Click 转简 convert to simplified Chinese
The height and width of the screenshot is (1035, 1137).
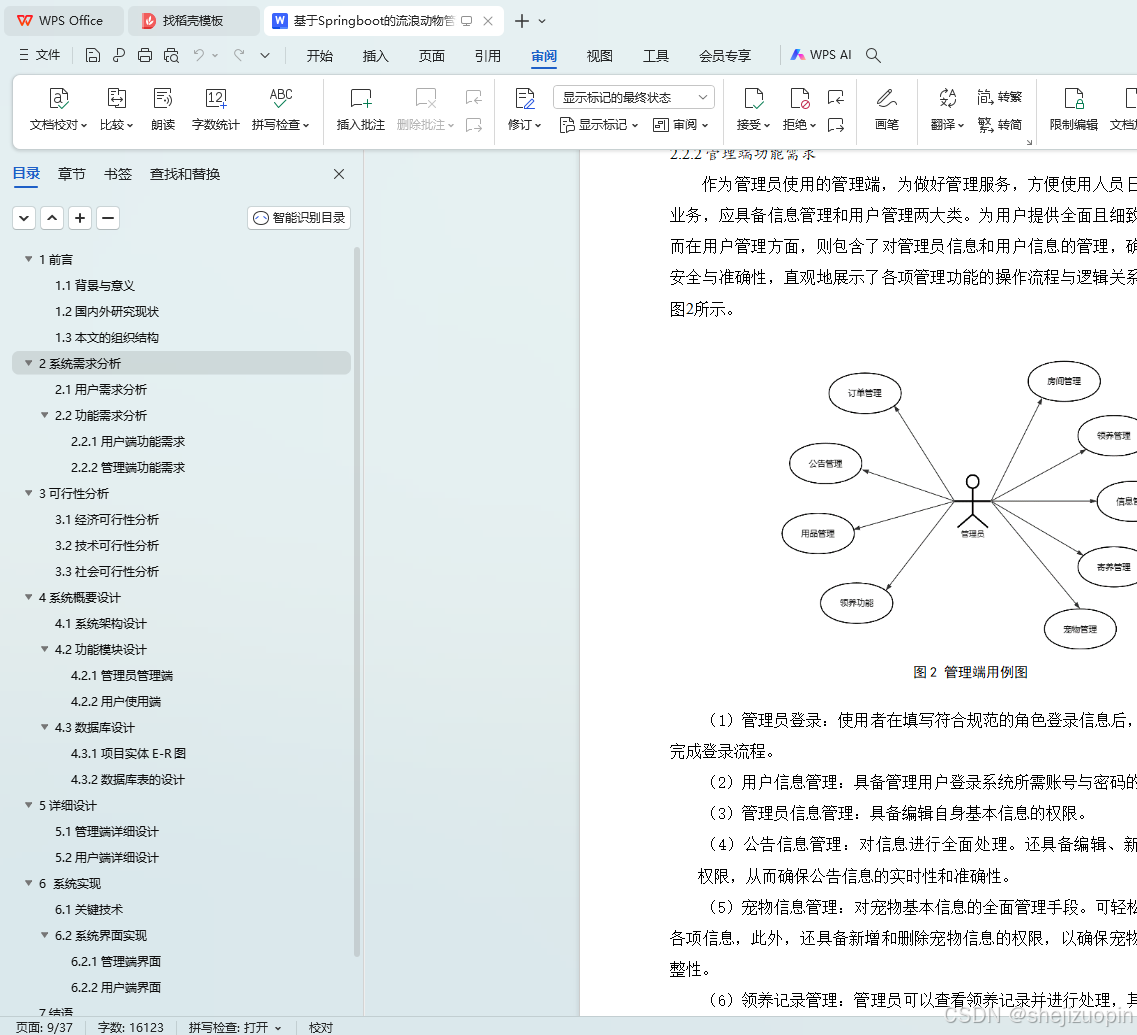999,125
